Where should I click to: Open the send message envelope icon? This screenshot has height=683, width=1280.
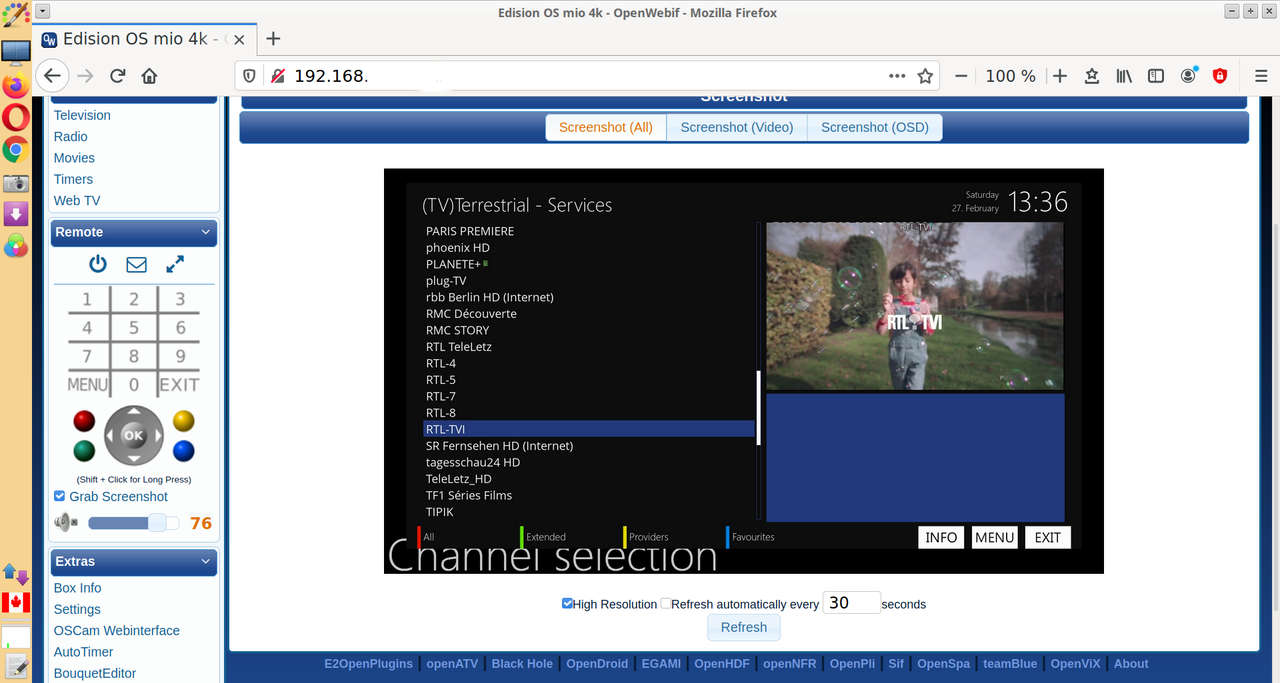[x=136, y=265]
